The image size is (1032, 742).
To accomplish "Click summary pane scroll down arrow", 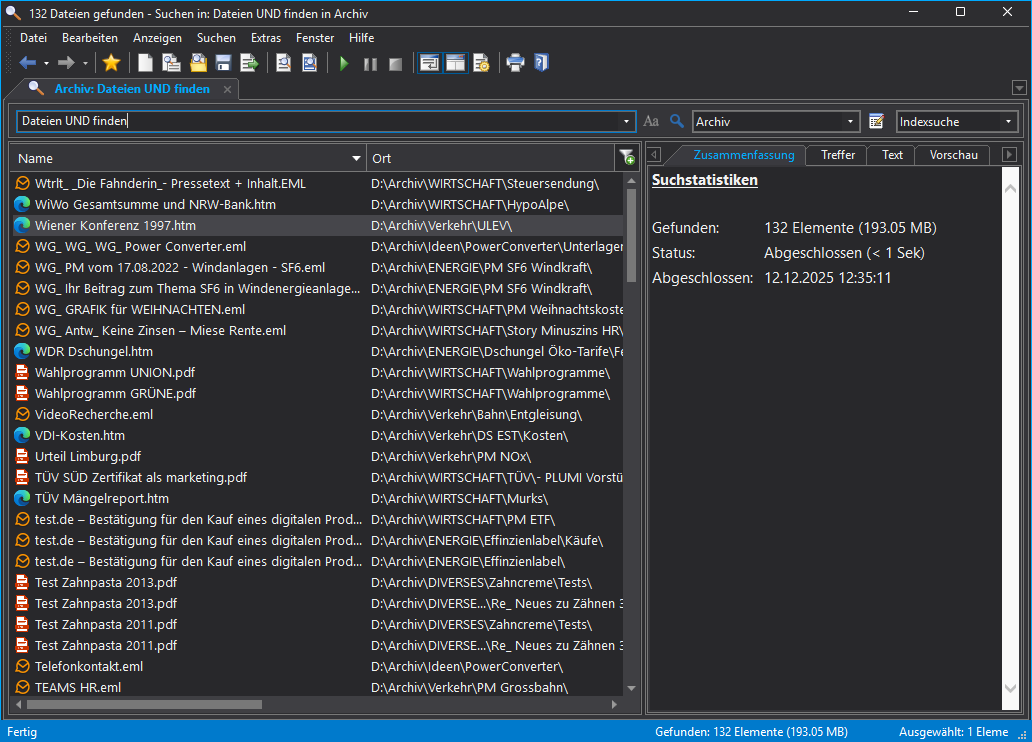I will tap(1010, 689).
